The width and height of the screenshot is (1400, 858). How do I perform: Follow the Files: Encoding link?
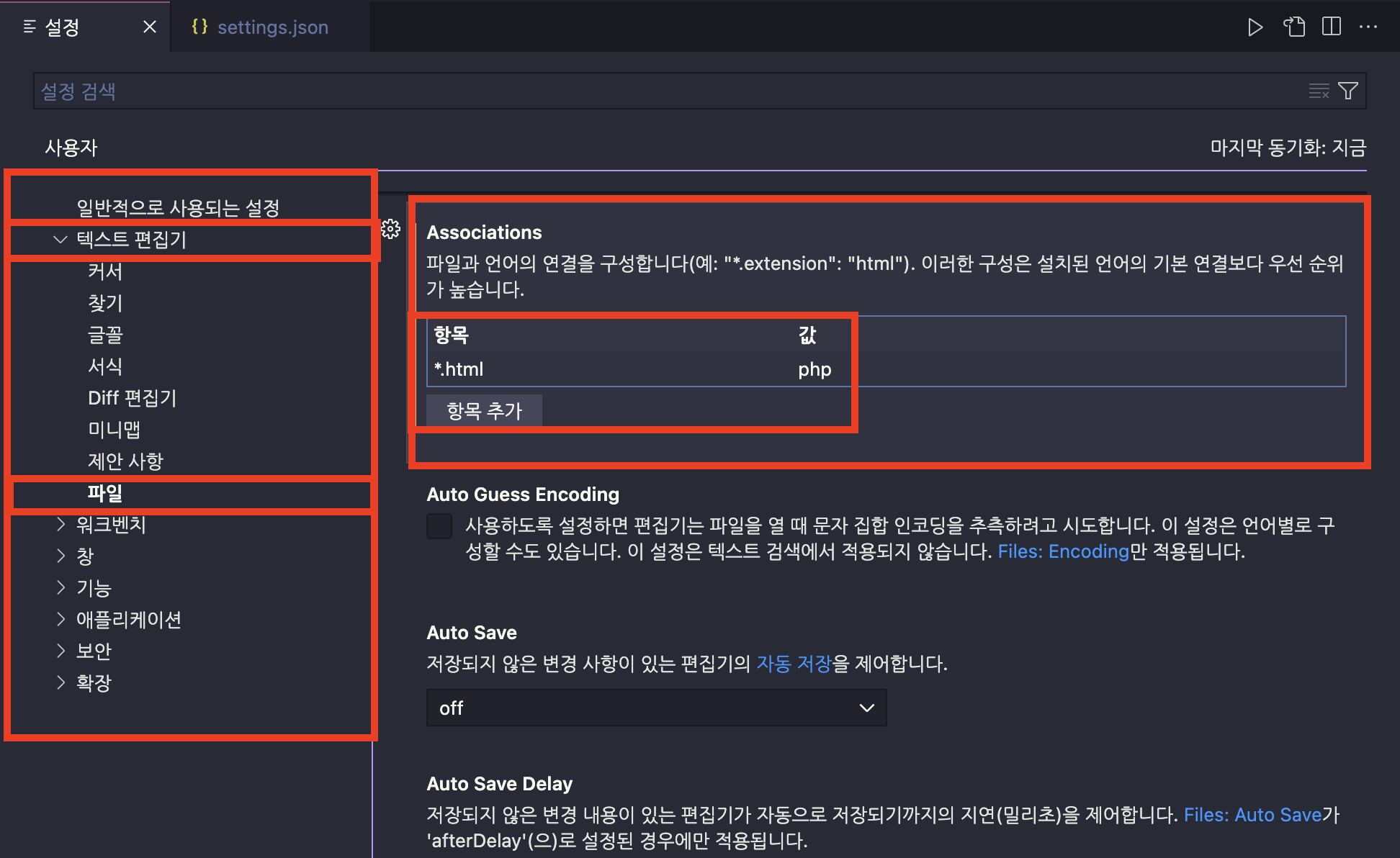(1063, 552)
